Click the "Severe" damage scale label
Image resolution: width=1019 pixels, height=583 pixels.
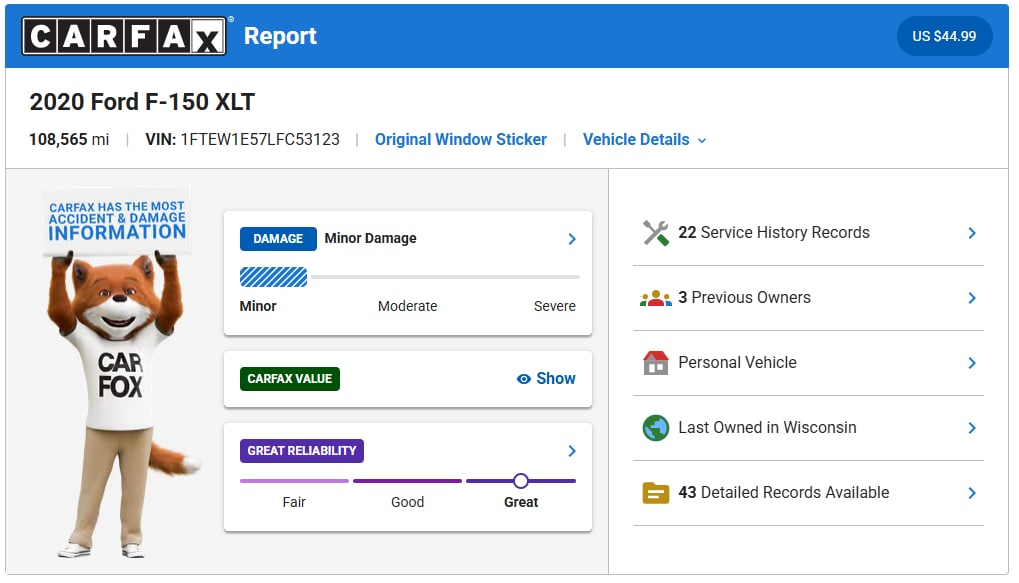[554, 306]
